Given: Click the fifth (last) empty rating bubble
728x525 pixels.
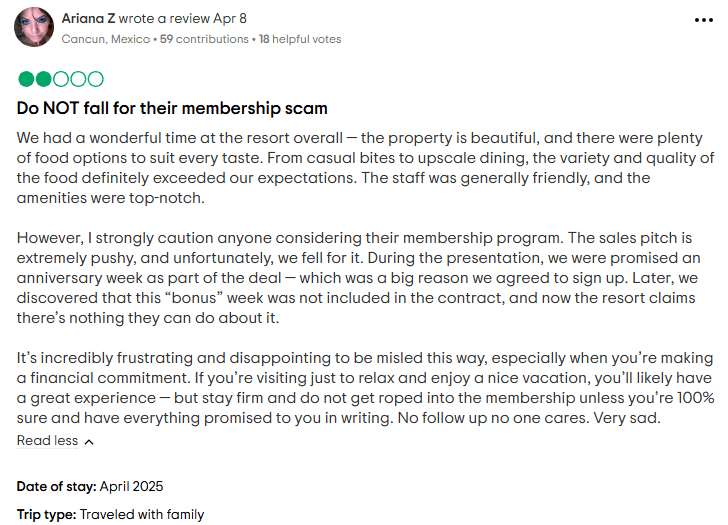Looking at the screenshot, I should 95,79.
